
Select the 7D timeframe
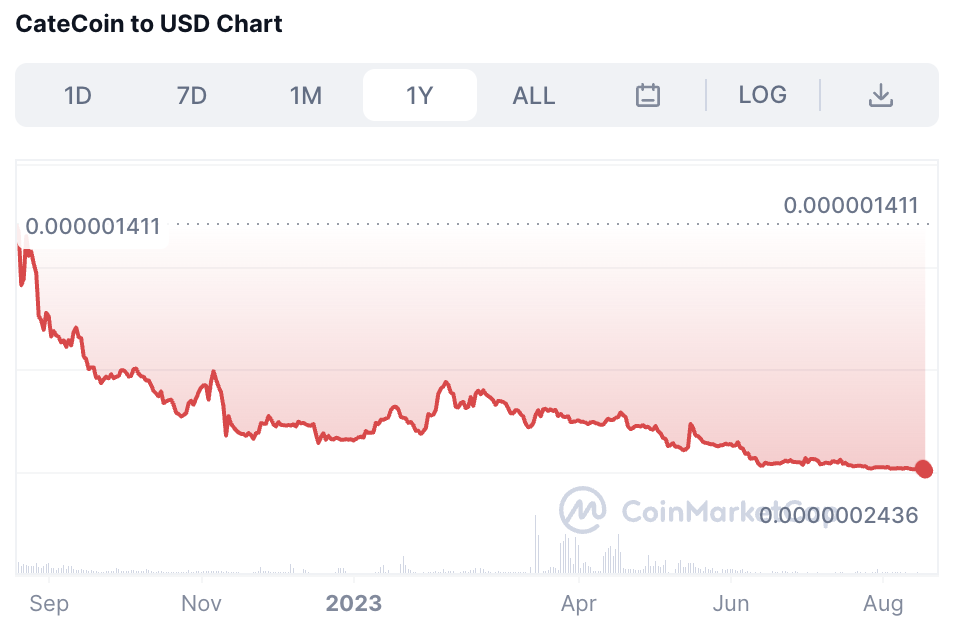[x=191, y=95]
